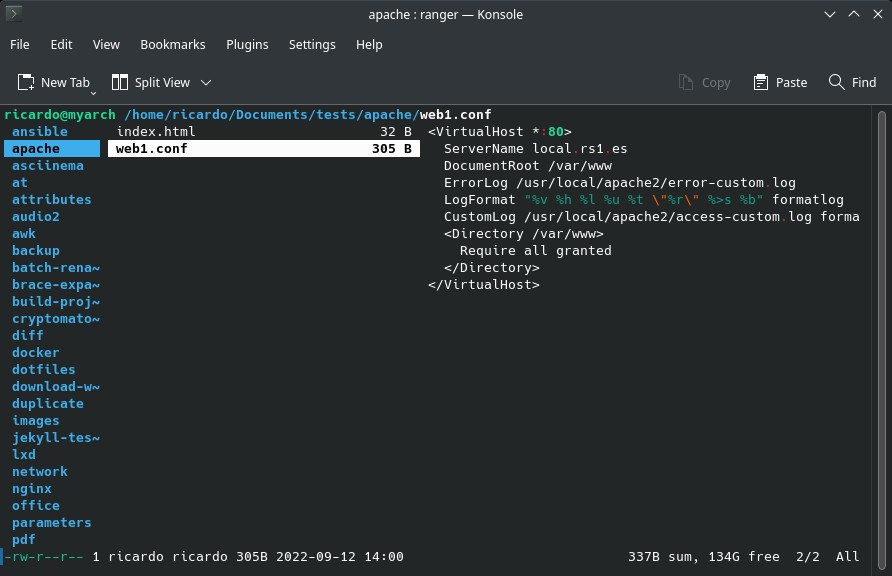The height and width of the screenshot is (576, 892).
Task: Select the 'at' directory
Action: 20,183
